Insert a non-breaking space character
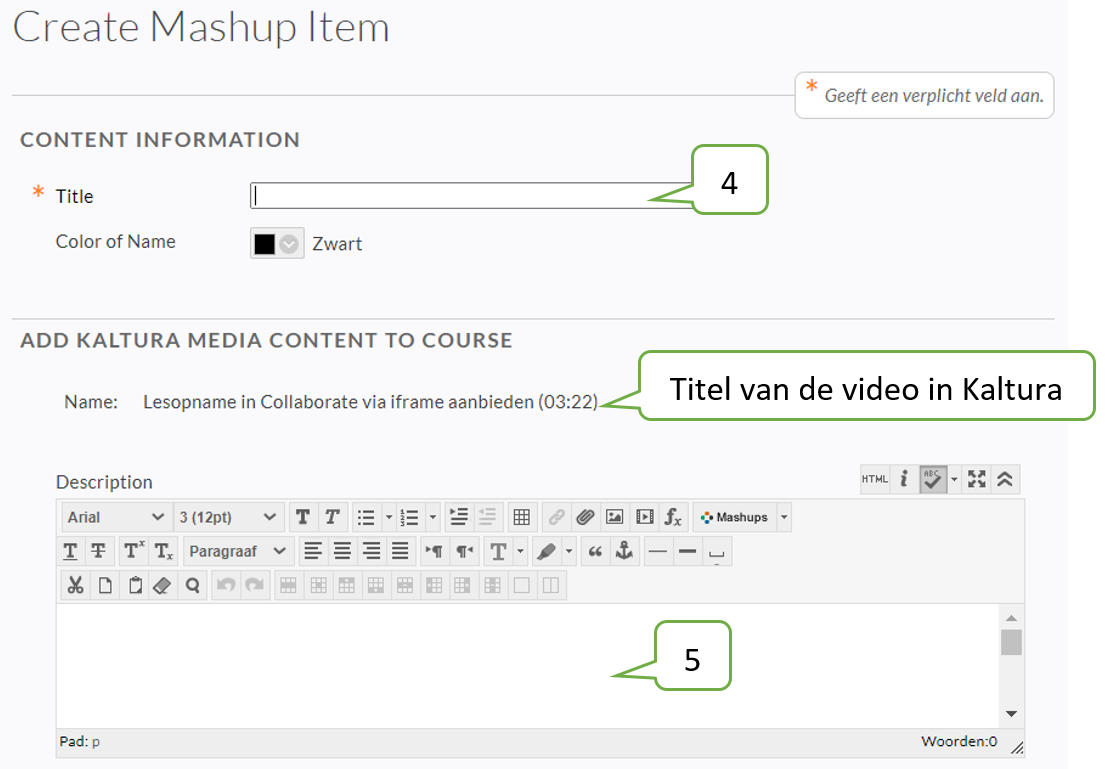The width and height of the screenshot is (1105, 769). tap(717, 551)
